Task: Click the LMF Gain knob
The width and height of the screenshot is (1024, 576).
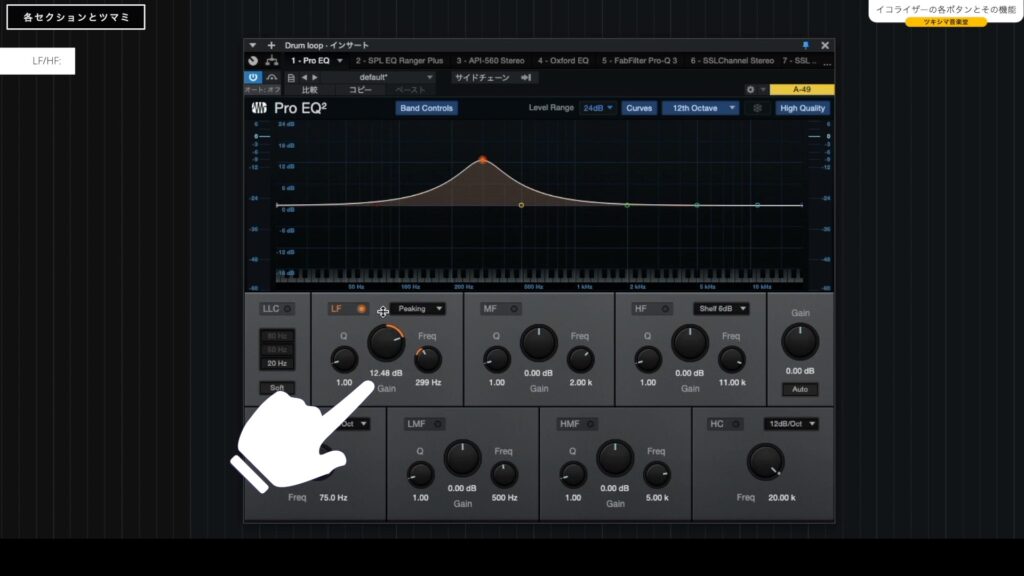Action: (462, 457)
